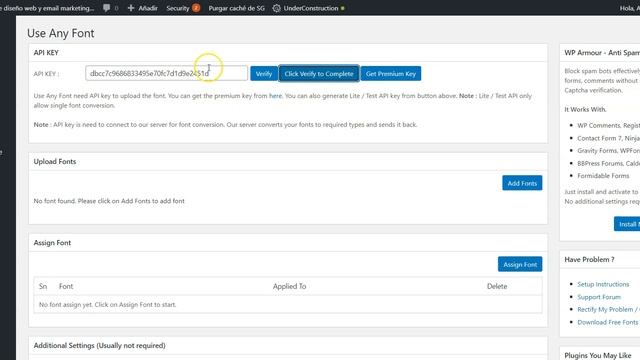Click the Assign Font button

[520, 264]
